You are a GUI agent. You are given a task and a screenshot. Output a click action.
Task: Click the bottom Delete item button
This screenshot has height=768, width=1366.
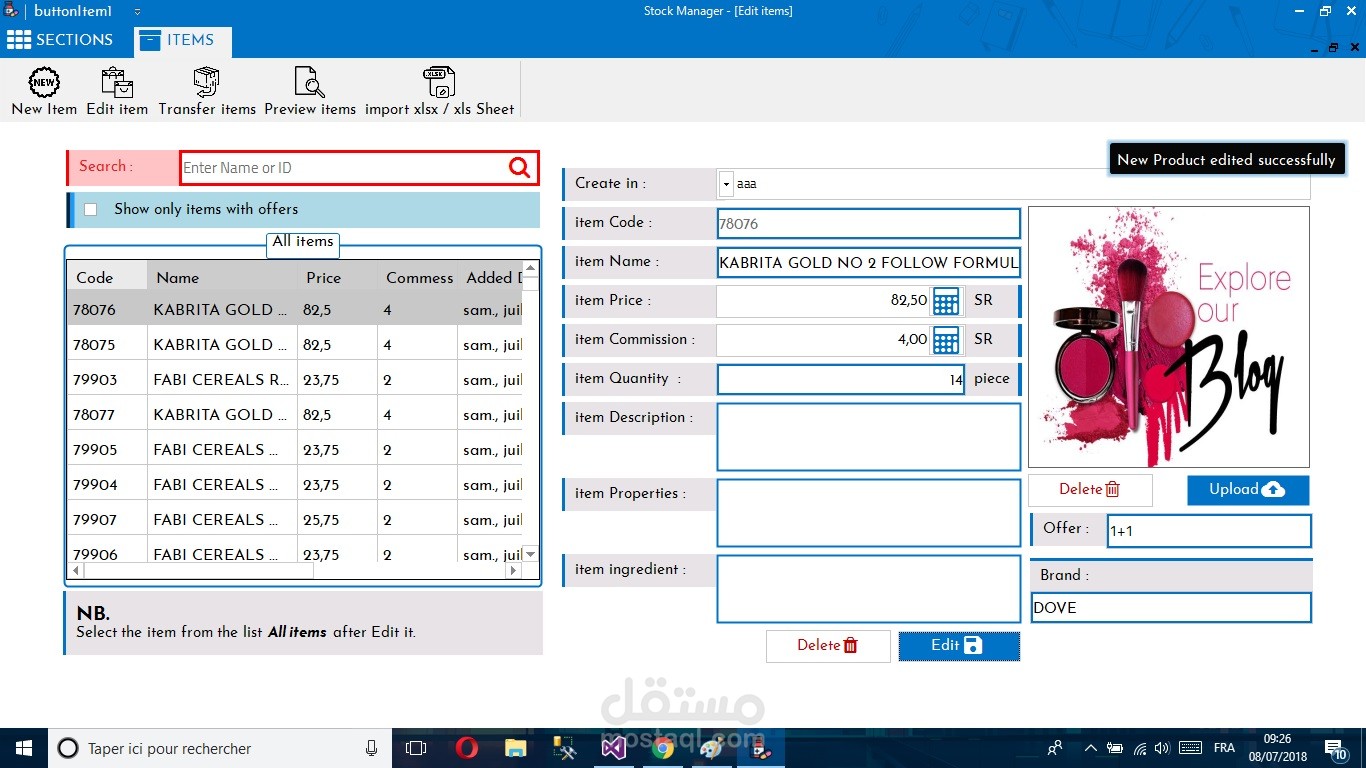pyautogui.click(x=828, y=646)
